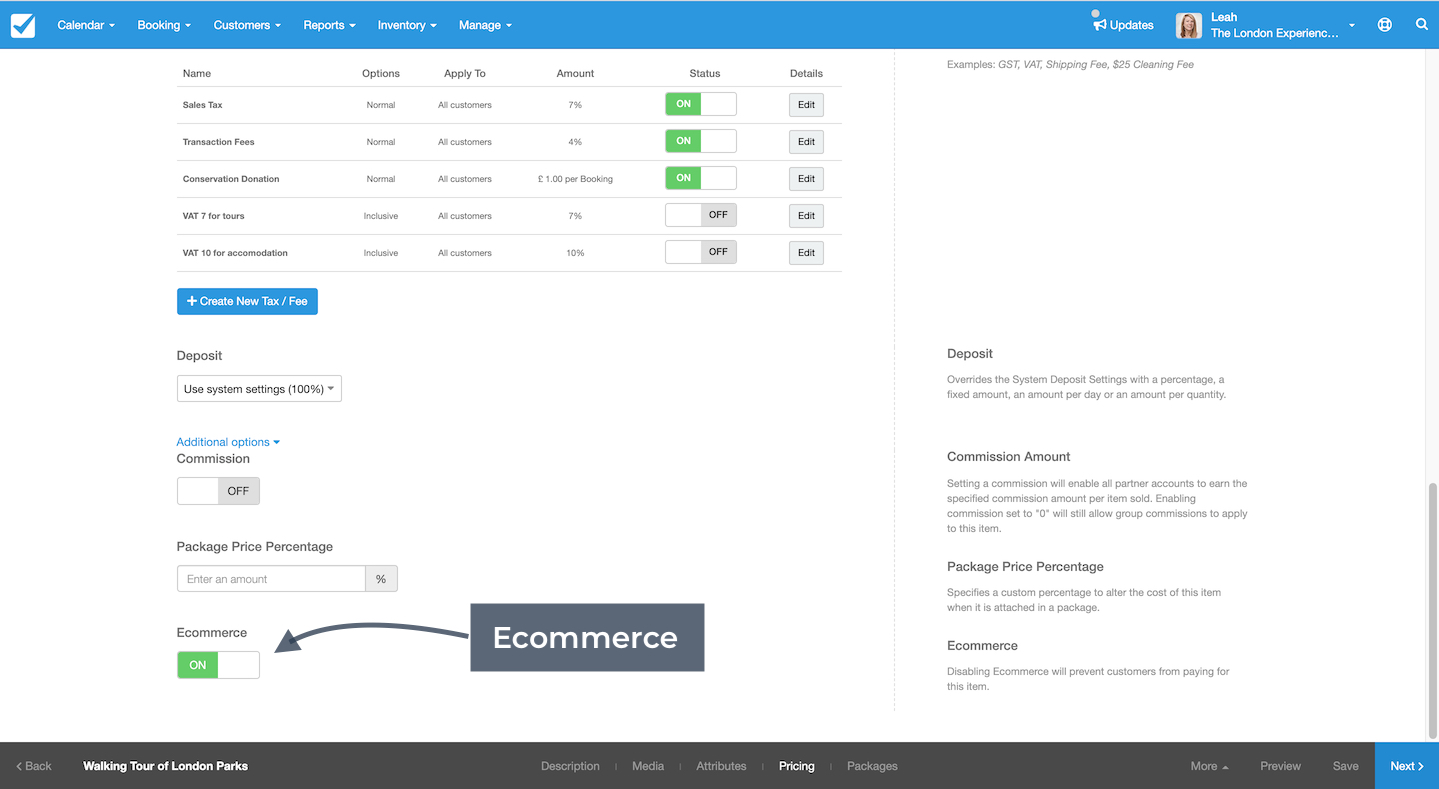The height and width of the screenshot is (789, 1439).
Task: Select the Pricing step
Action: point(797,766)
